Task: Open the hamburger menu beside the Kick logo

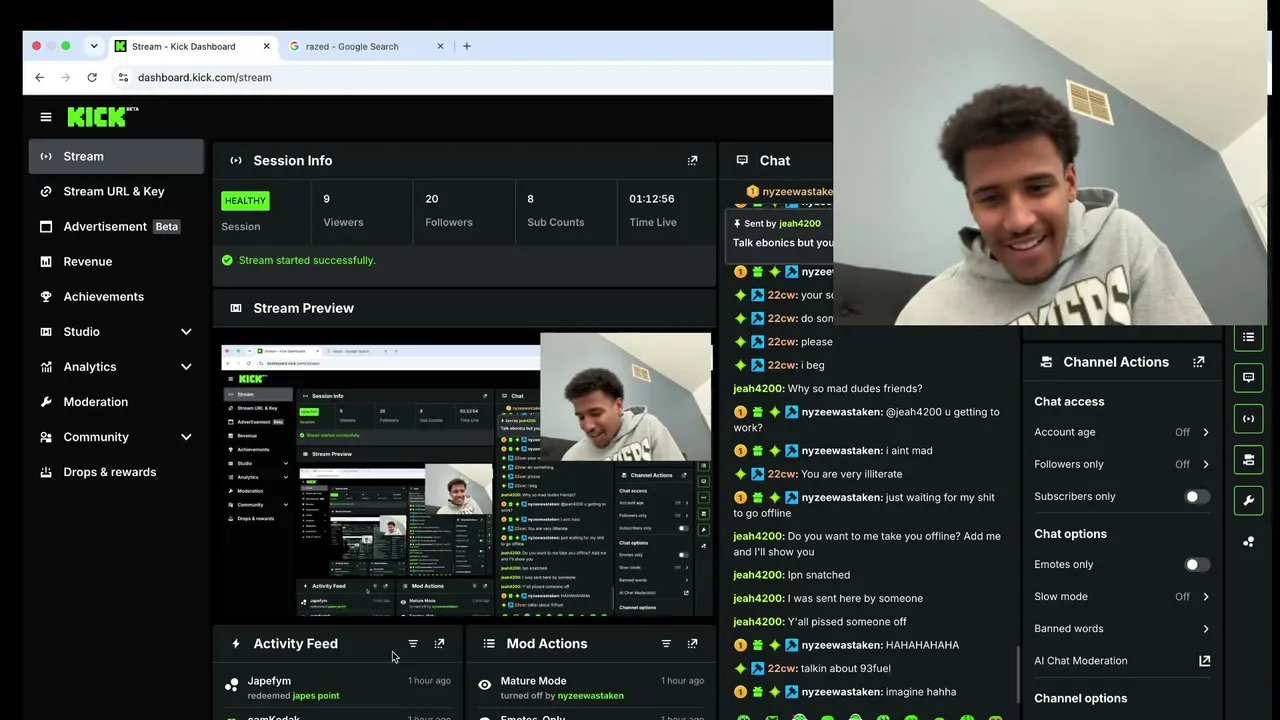Action: click(x=46, y=117)
